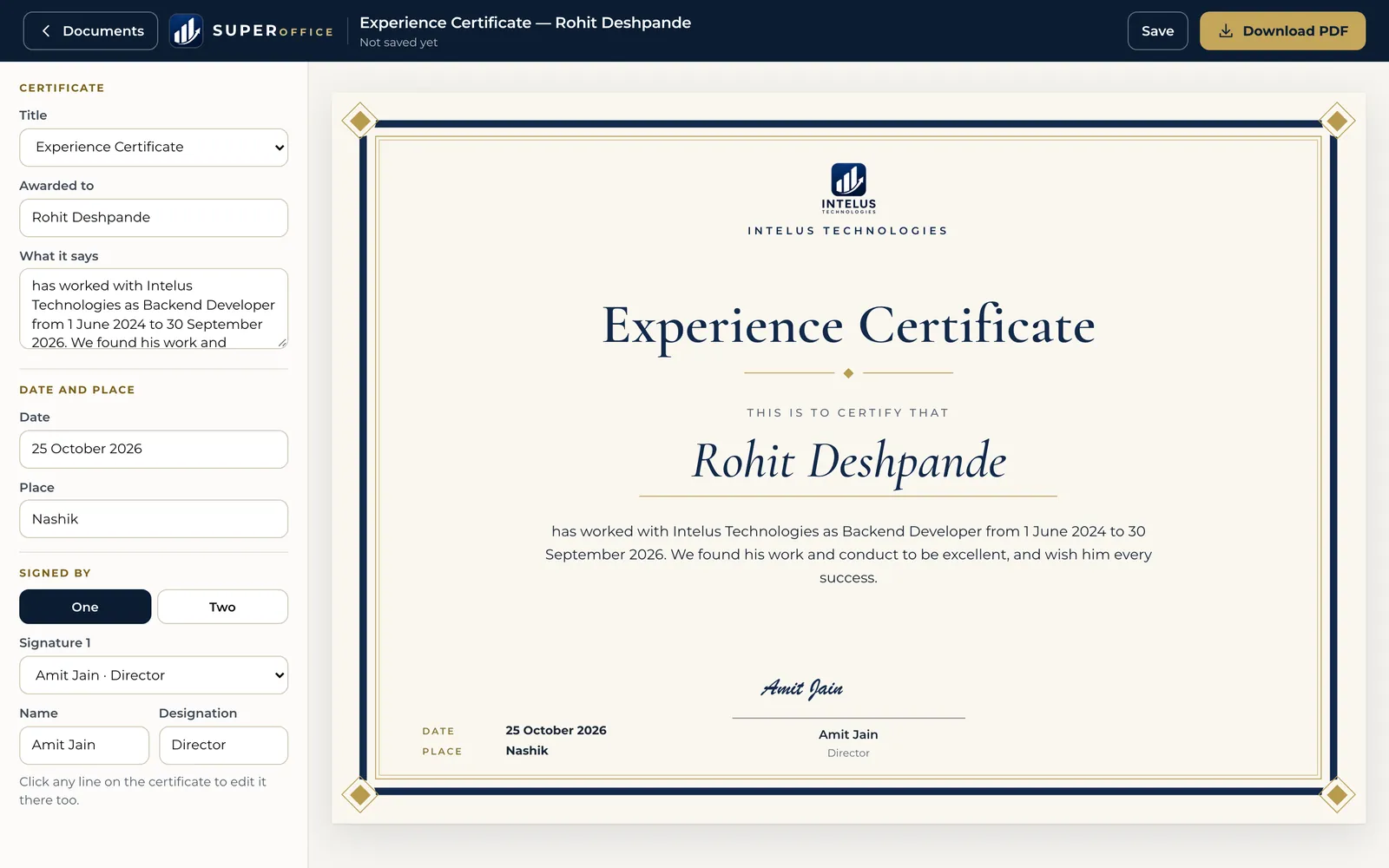Click the Awarded to input field
Viewport: 1389px width, 868px height.
pyautogui.click(x=154, y=218)
